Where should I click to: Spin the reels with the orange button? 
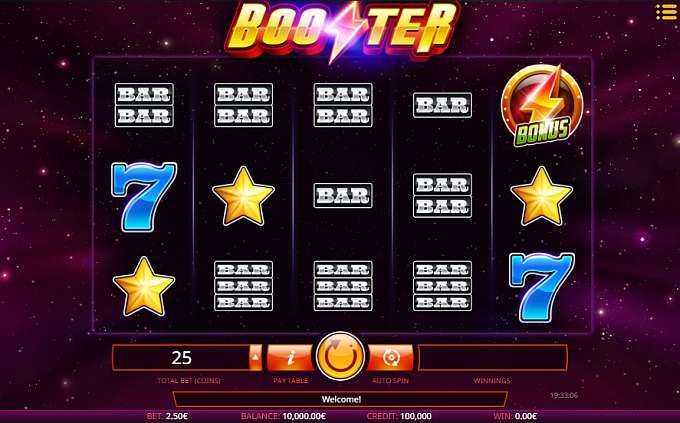point(340,356)
